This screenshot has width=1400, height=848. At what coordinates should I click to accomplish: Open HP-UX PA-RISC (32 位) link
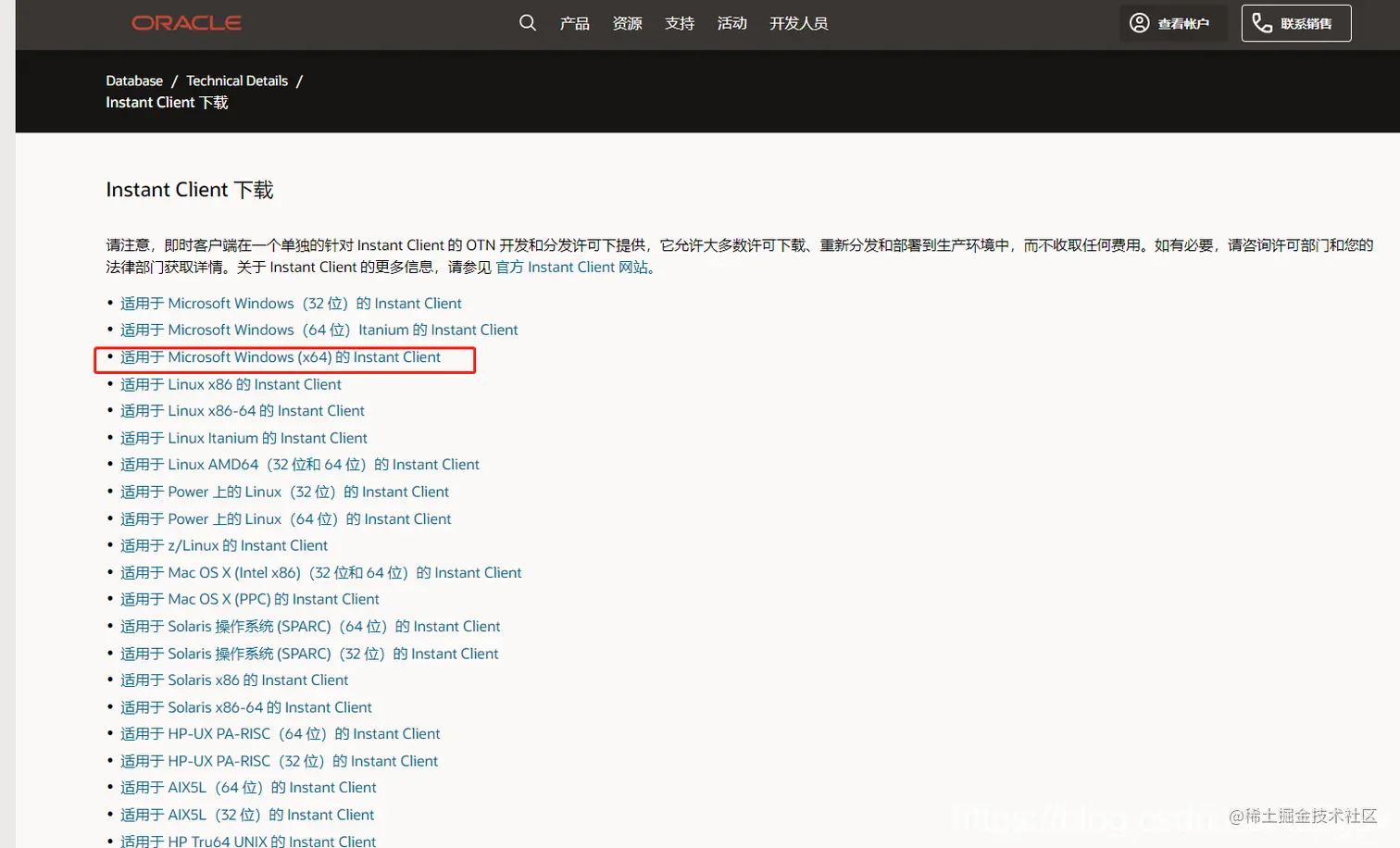coord(280,761)
